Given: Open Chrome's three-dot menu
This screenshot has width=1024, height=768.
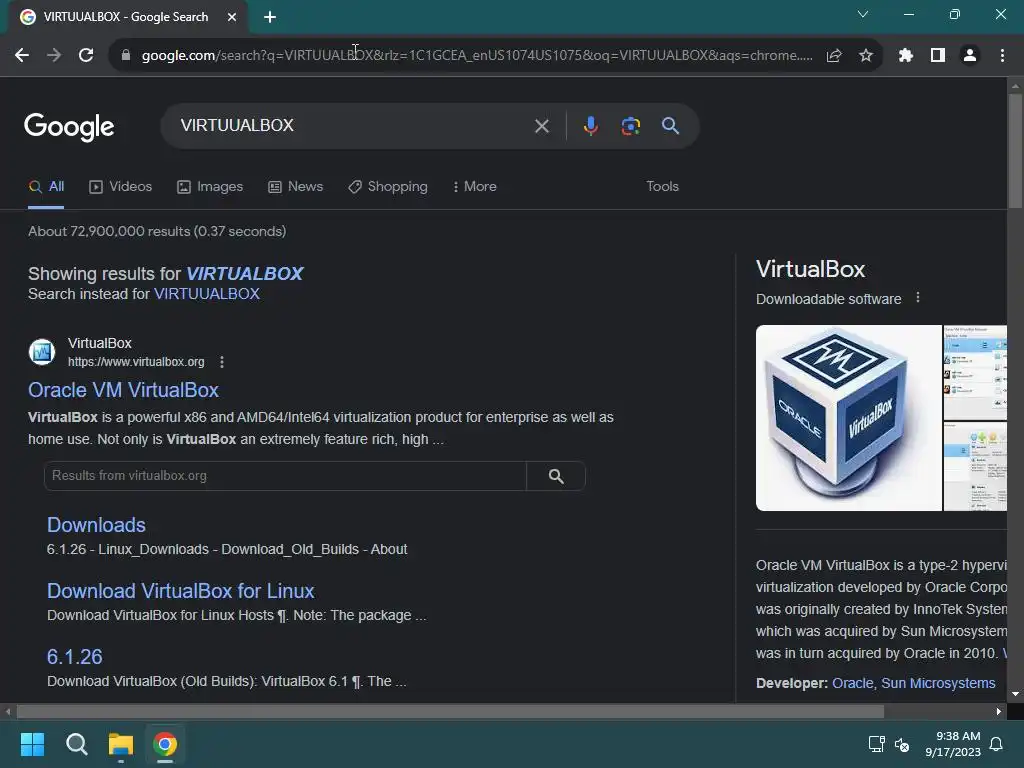Looking at the screenshot, I should [x=1002, y=56].
